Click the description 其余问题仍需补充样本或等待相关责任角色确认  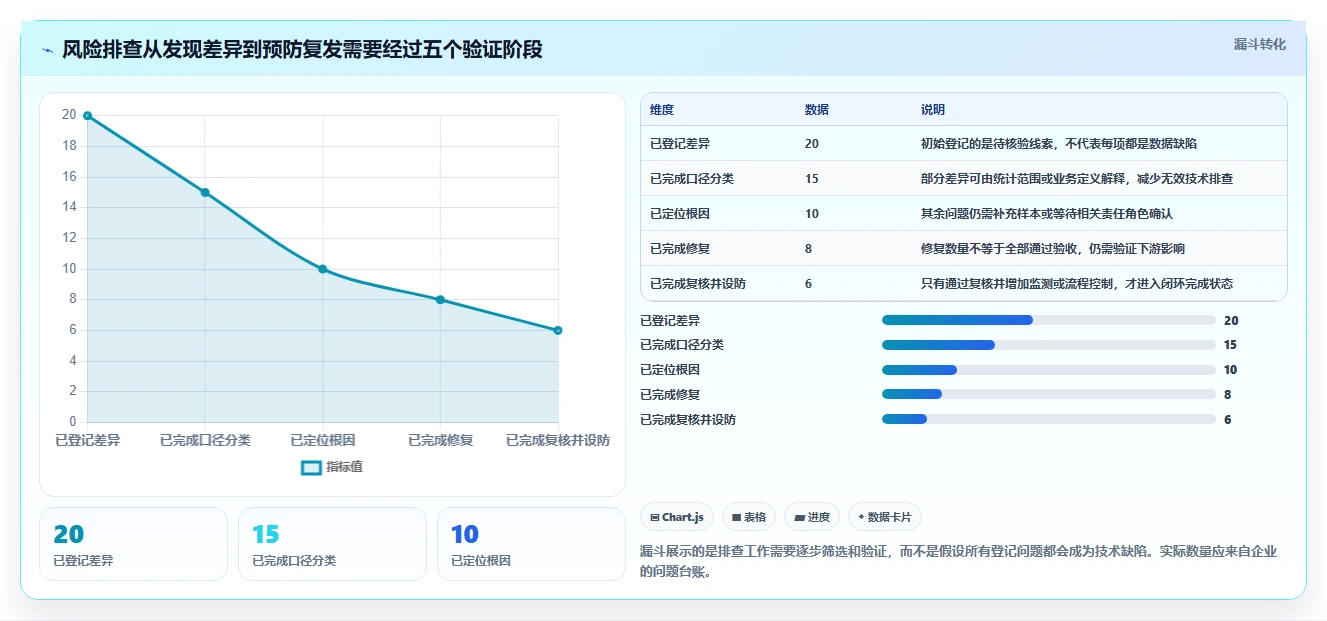coord(1047,214)
